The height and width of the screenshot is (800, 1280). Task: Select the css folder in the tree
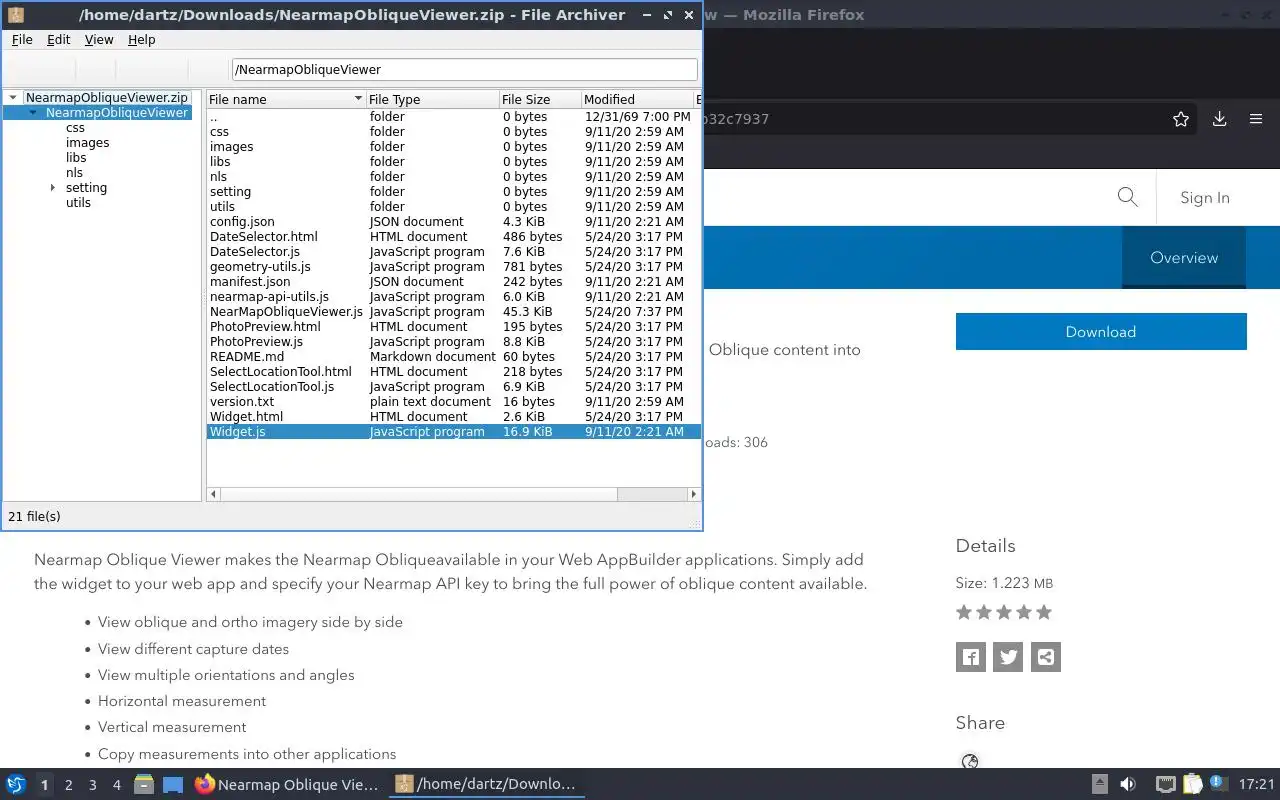pos(75,128)
